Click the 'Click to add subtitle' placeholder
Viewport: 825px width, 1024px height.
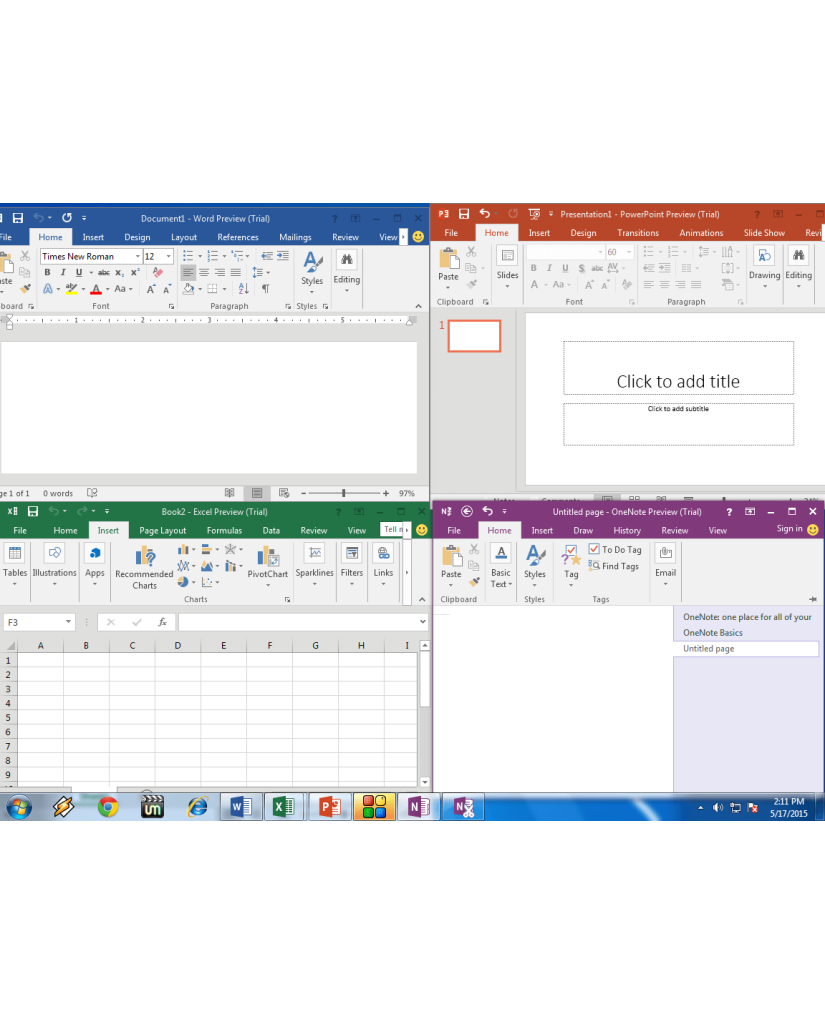click(x=679, y=424)
